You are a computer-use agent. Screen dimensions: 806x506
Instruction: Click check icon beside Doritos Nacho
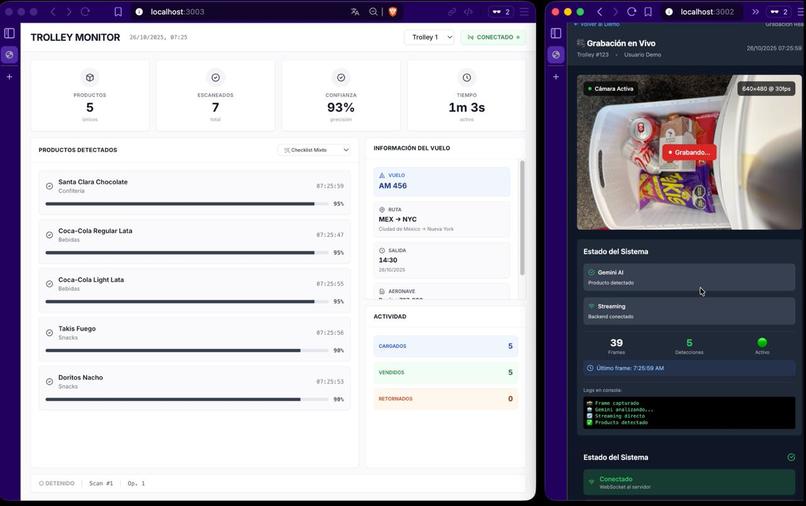[x=49, y=382]
